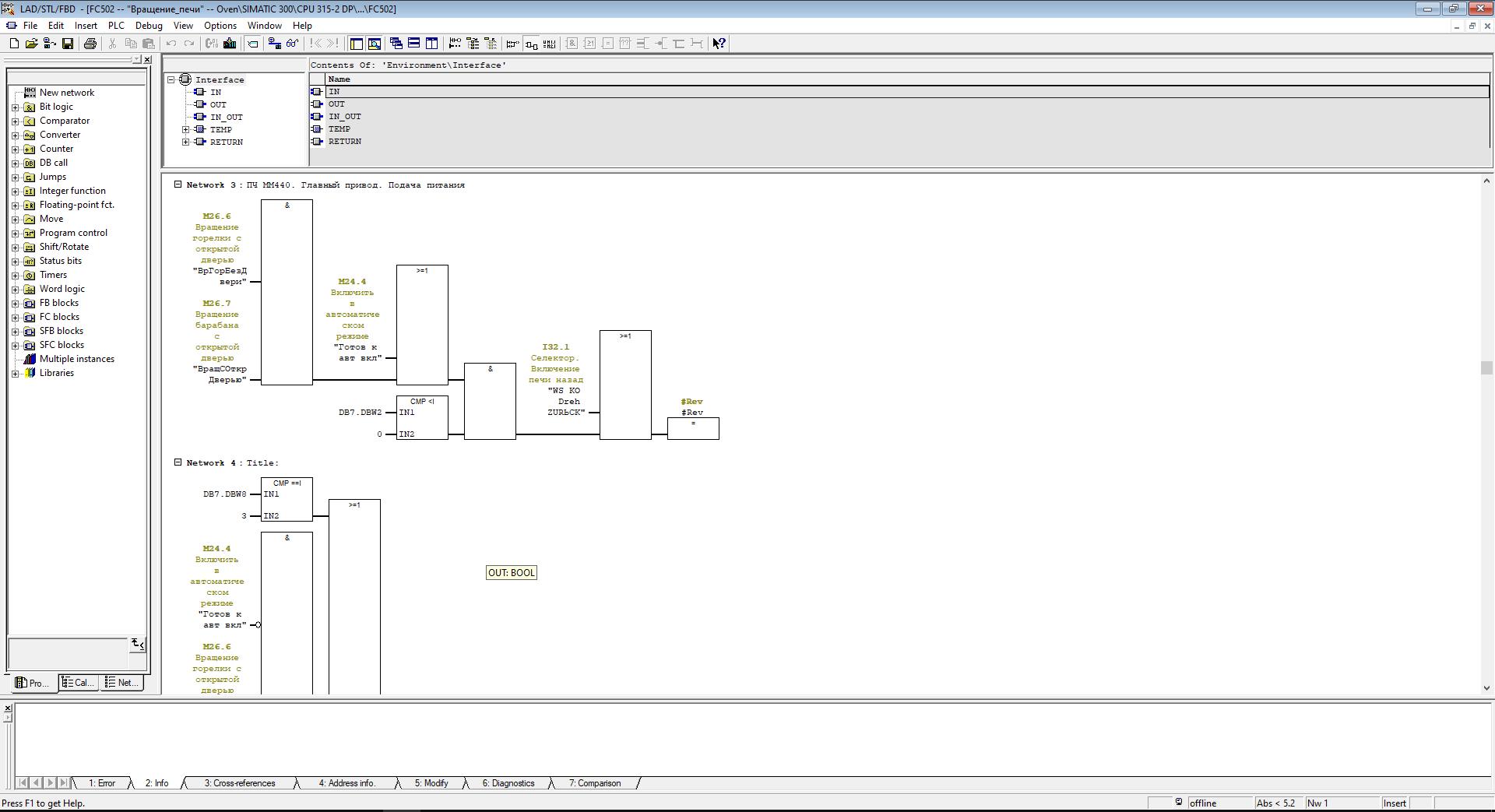Close the program elements side panel
This screenshot has width=1495, height=812.
pyautogui.click(x=147, y=59)
